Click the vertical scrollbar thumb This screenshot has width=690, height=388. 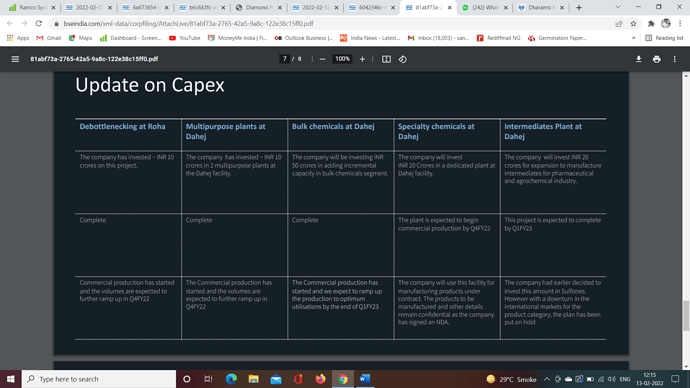[686, 315]
